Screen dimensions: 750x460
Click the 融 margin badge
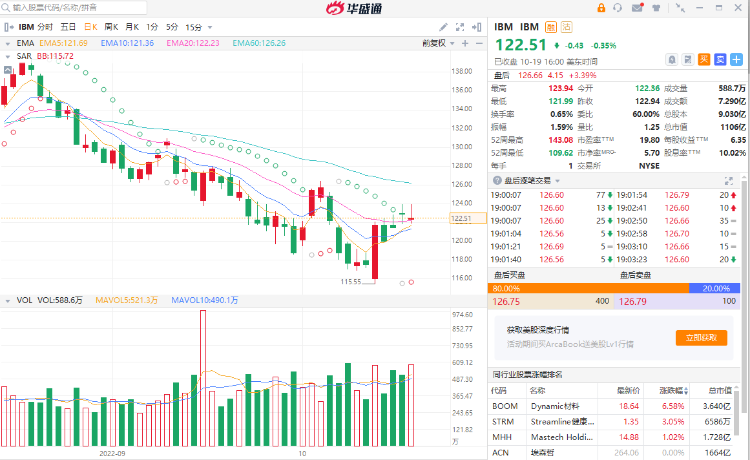551,27
